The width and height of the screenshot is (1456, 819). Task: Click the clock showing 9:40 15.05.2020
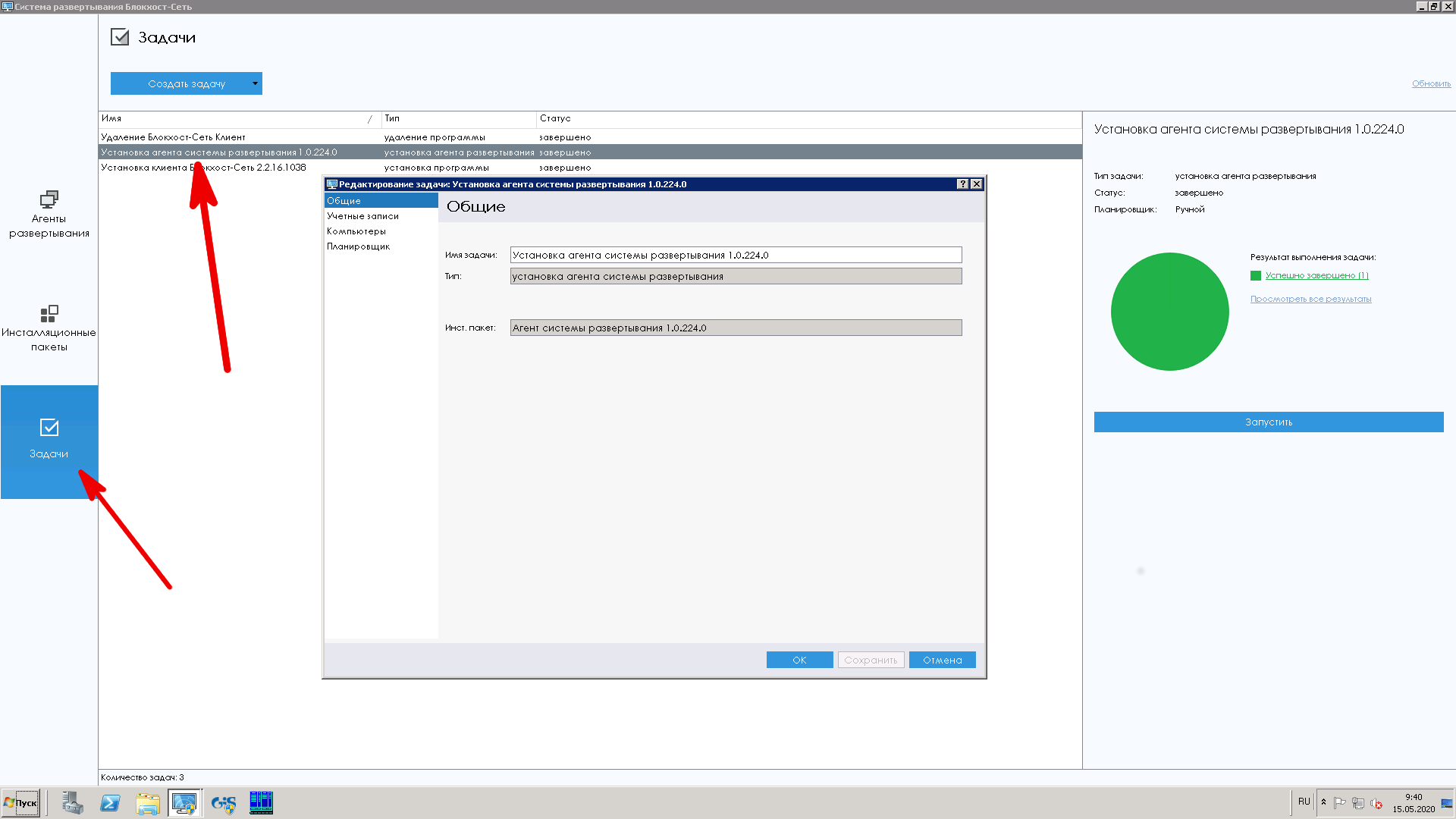pyautogui.click(x=1414, y=803)
